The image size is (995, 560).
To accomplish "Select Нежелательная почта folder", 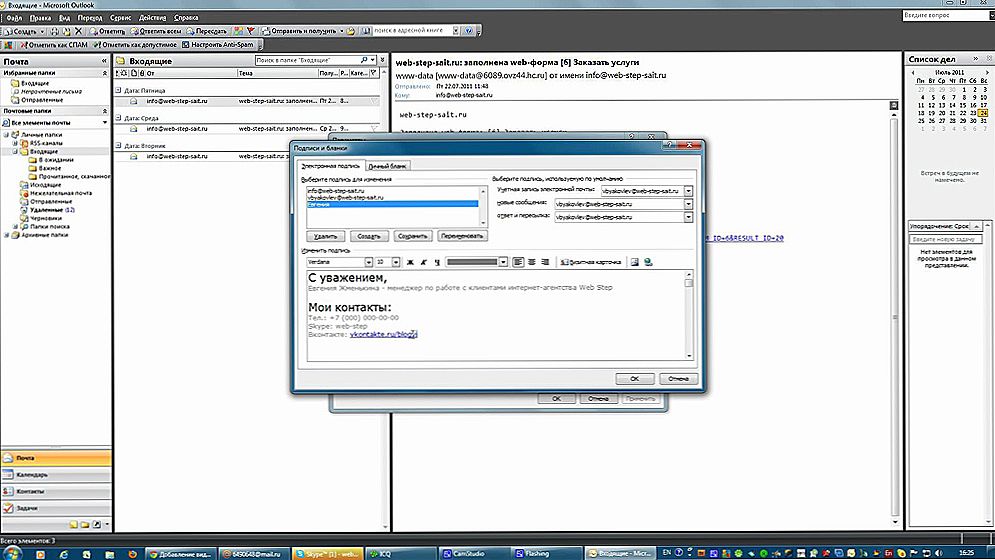I will (60, 193).
